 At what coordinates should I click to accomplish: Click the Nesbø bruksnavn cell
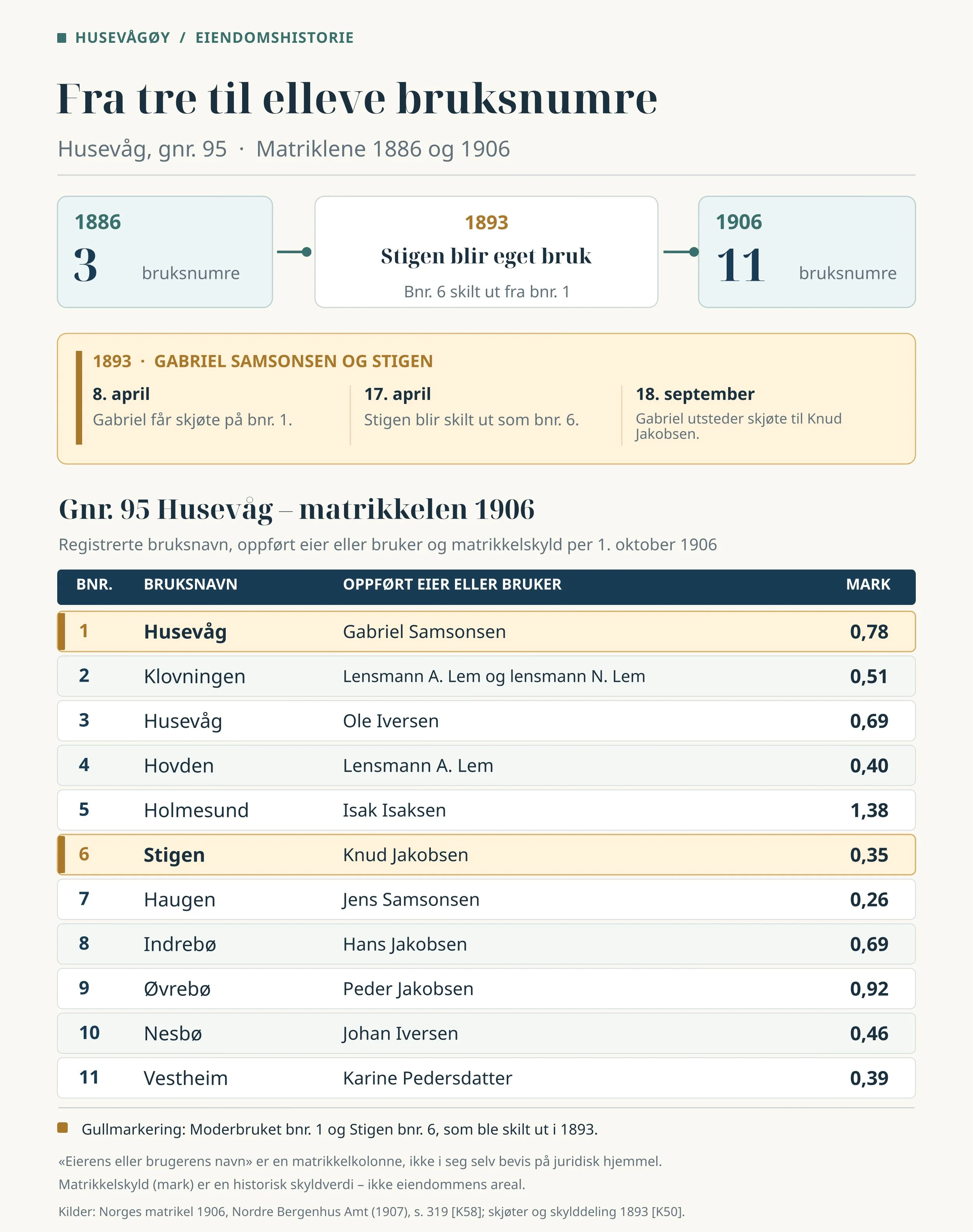(x=173, y=1033)
